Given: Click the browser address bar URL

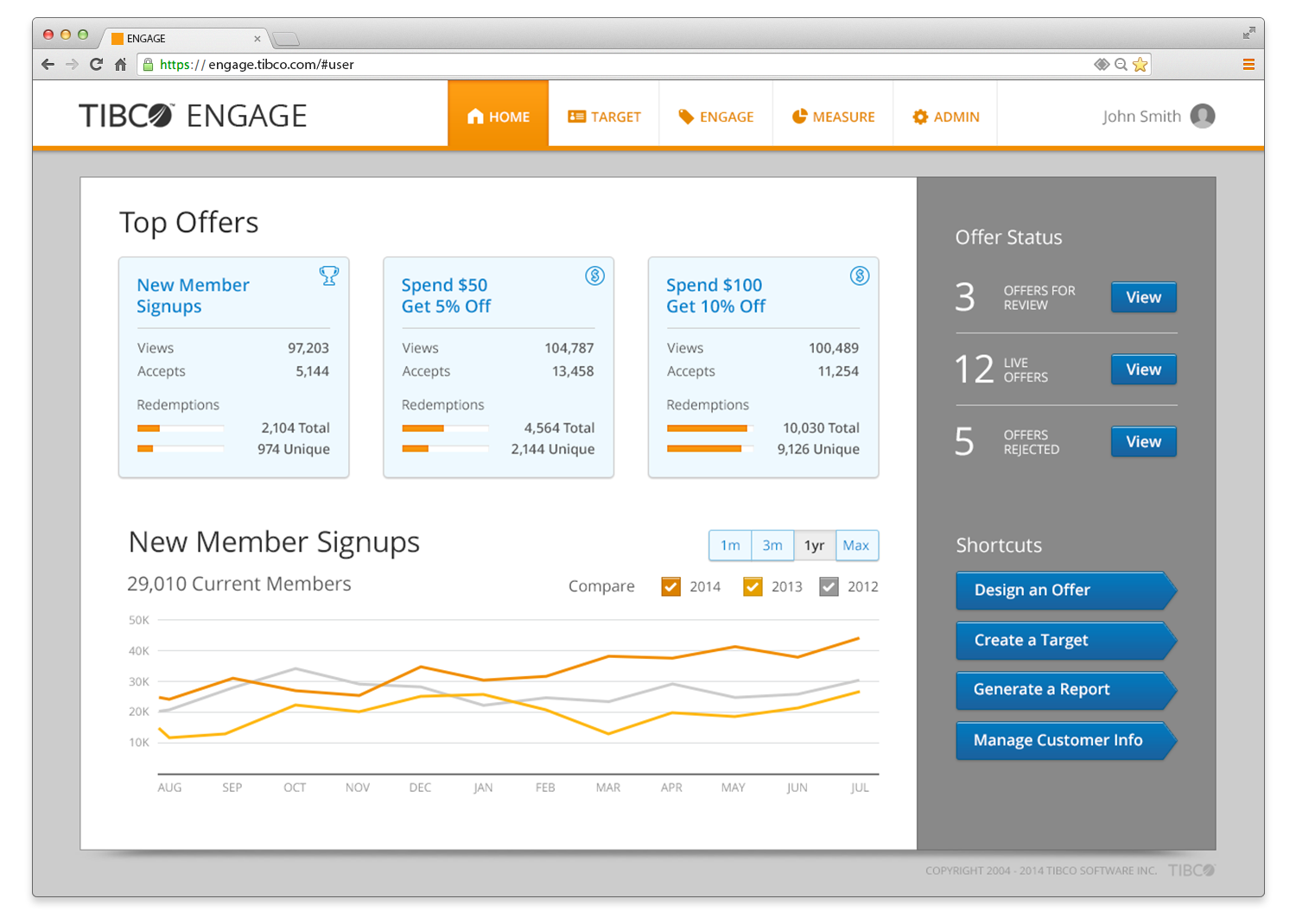Looking at the screenshot, I should (x=257, y=64).
